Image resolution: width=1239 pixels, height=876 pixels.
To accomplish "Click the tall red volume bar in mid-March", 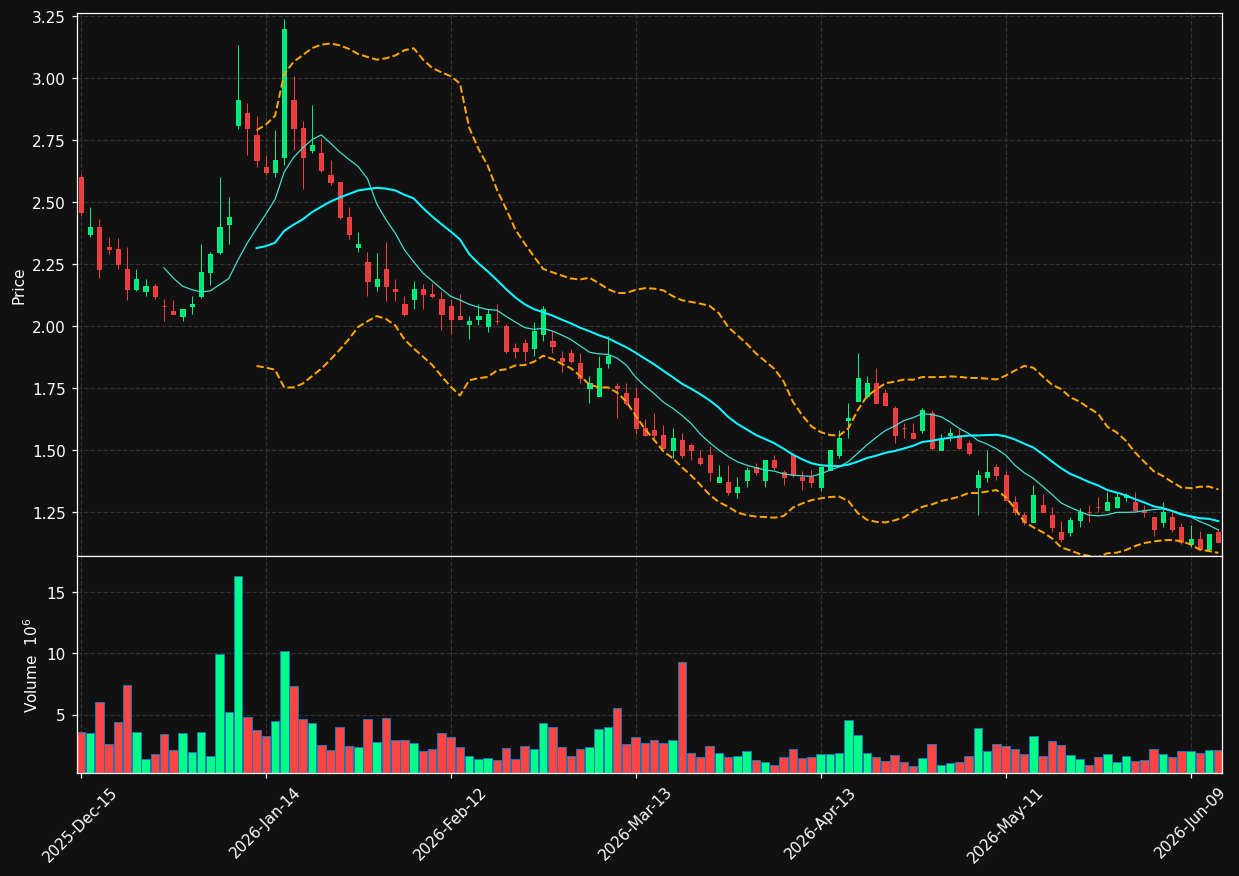I will [x=682, y=717].
